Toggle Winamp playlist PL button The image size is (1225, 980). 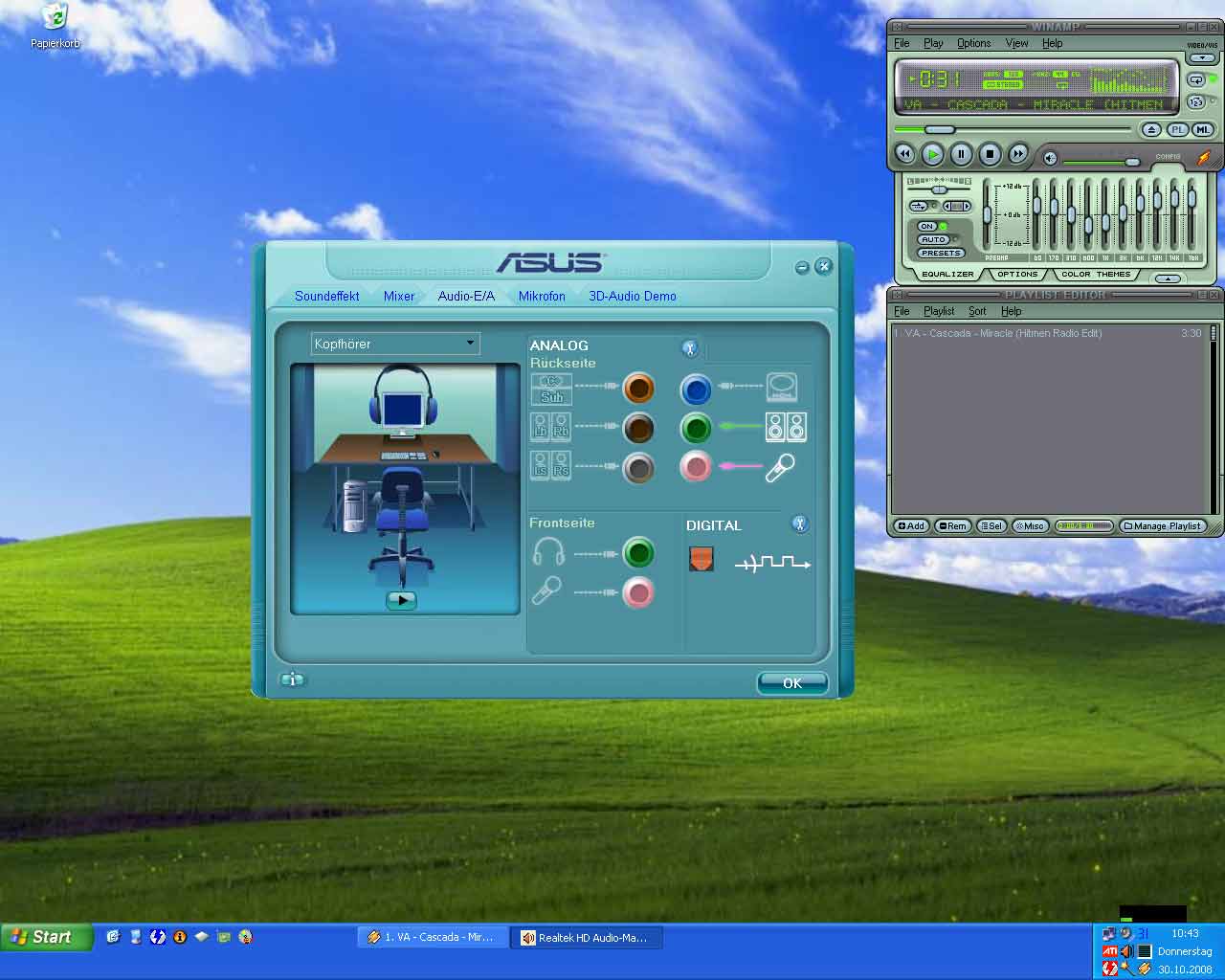(x=1177, y=129)
